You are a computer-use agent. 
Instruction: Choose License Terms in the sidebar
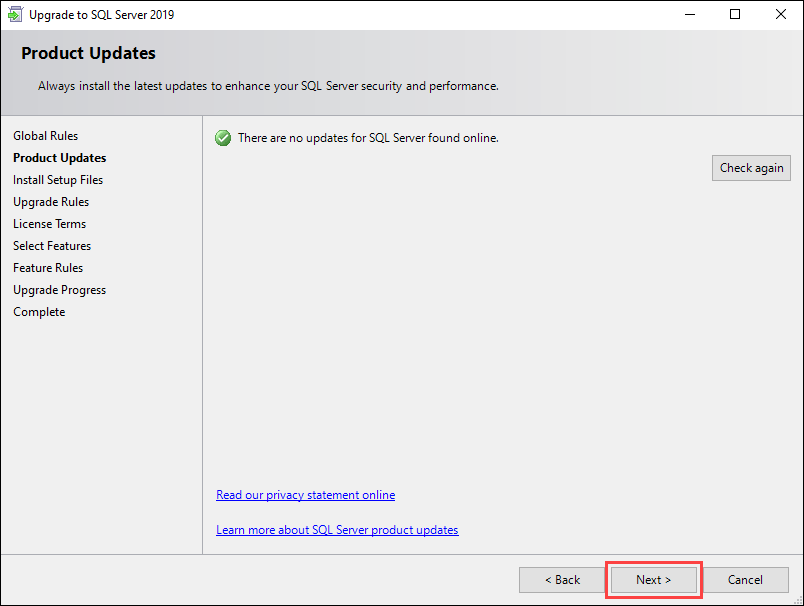point(49,224)
